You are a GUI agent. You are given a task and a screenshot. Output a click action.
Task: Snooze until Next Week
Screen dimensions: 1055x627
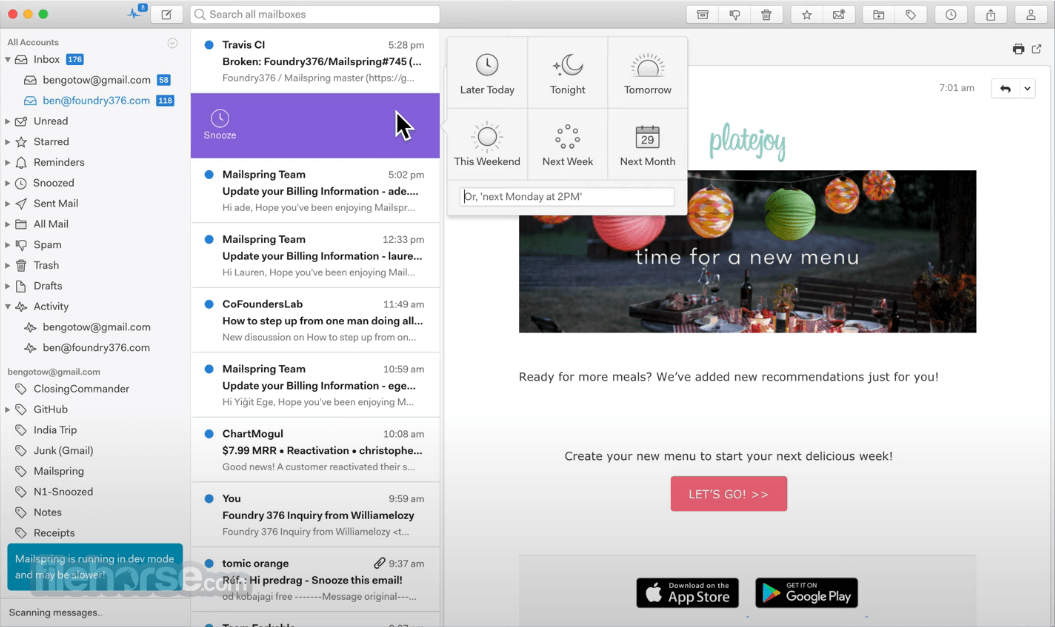568,145
